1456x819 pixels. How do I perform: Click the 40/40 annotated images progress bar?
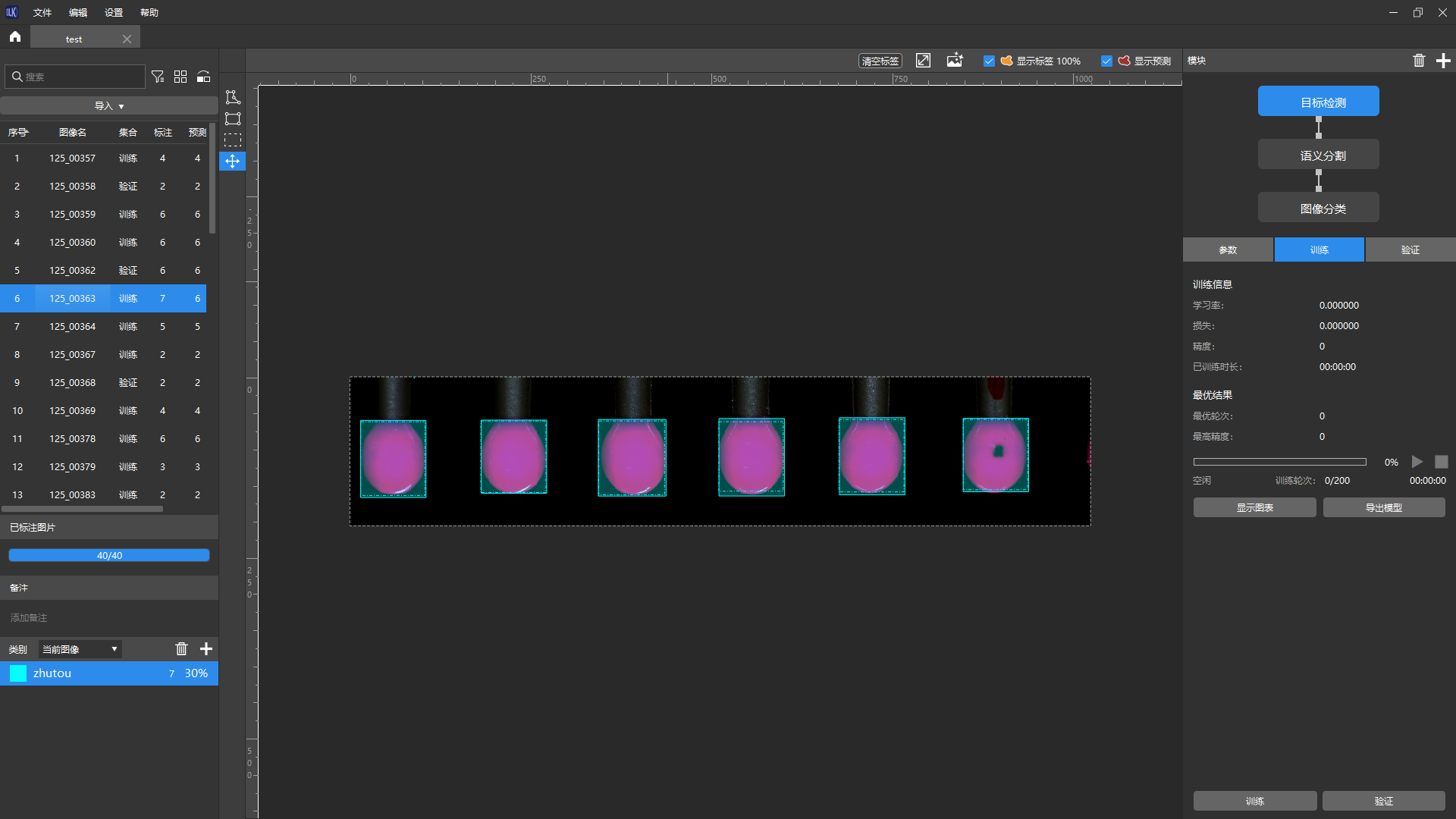point(109,555)
